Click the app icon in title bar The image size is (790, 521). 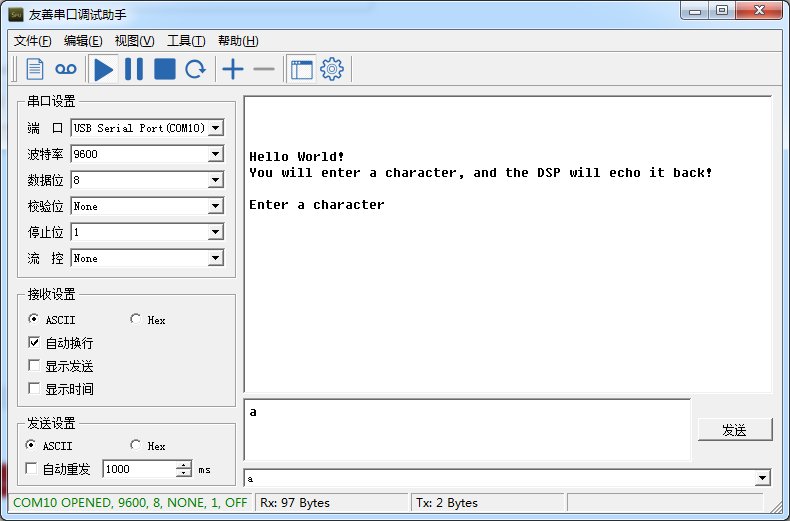point(16,15)
